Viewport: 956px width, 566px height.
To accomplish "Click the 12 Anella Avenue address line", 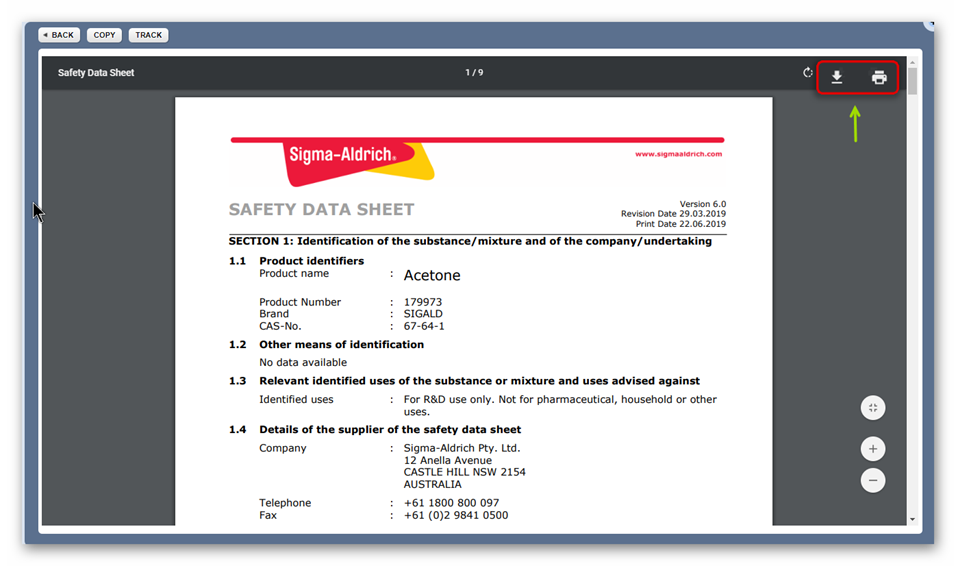I will coord(447,460).
